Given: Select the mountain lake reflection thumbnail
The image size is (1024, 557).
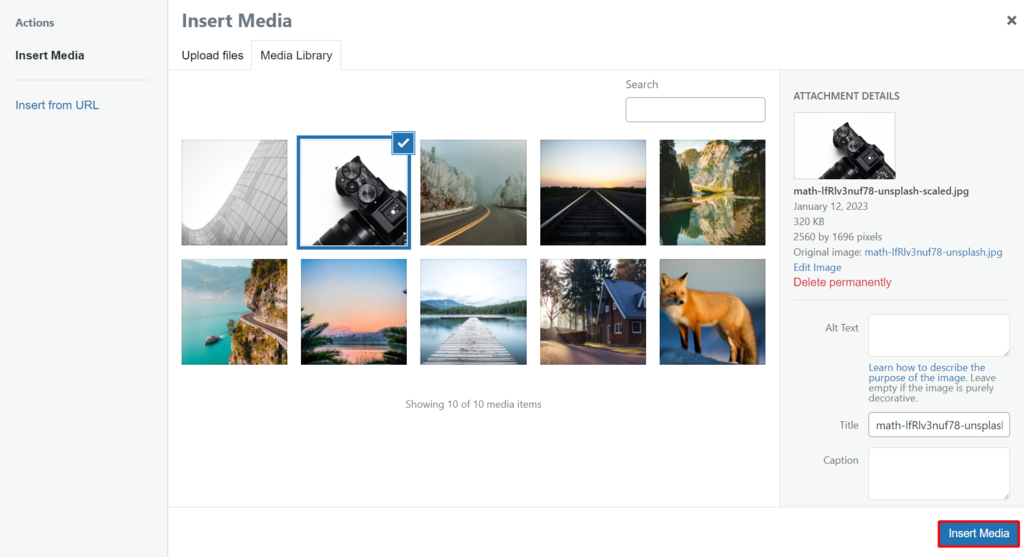Looking at the screenshot, I should pyautogui.click(x=712, y=193).
